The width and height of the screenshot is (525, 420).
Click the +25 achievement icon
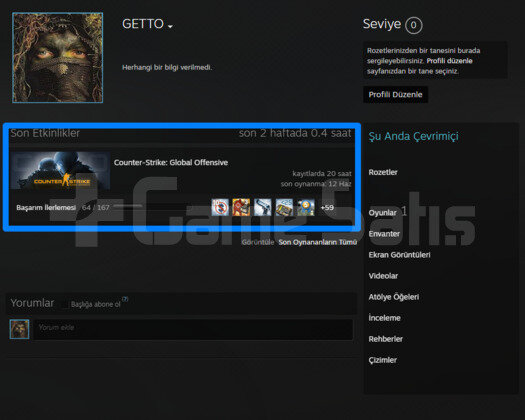coord(284,207)
